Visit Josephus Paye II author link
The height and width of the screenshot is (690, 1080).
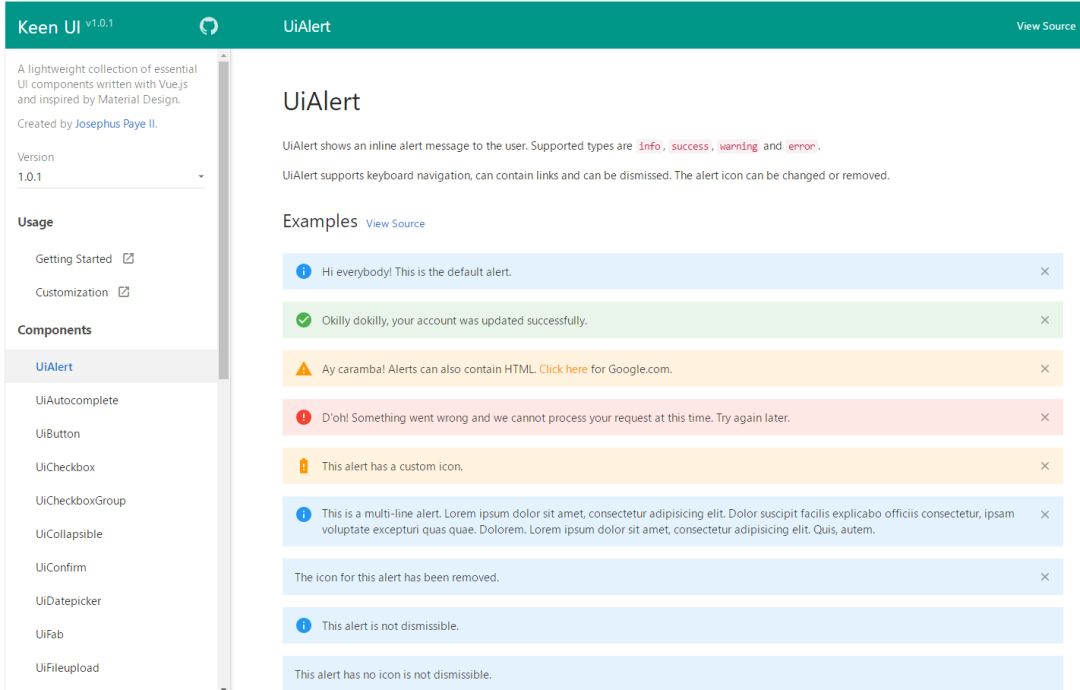[116, 124]
